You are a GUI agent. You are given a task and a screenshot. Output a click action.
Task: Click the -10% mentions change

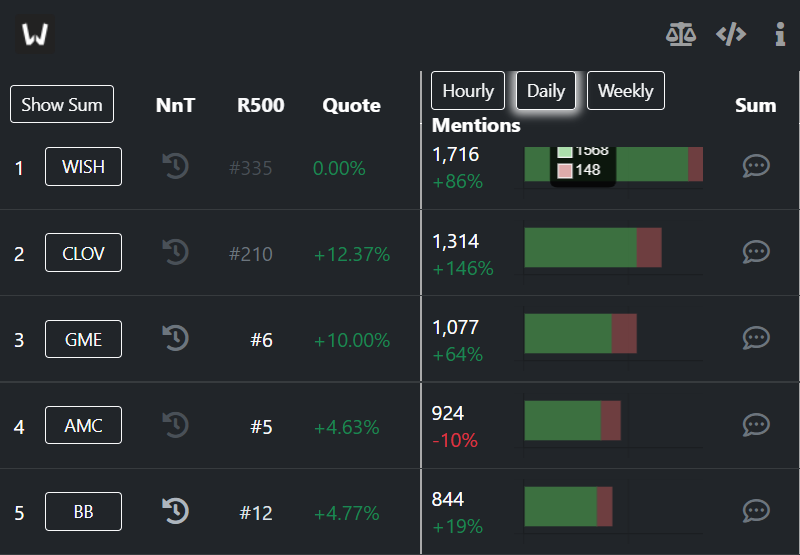click(455, 440)
